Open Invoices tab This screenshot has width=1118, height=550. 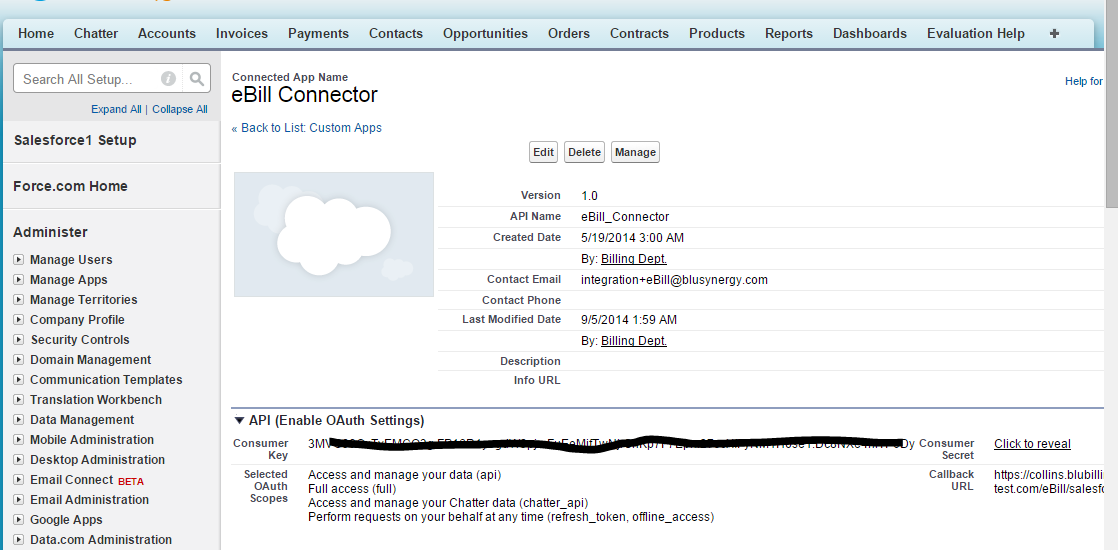click(x=242, y=34)
